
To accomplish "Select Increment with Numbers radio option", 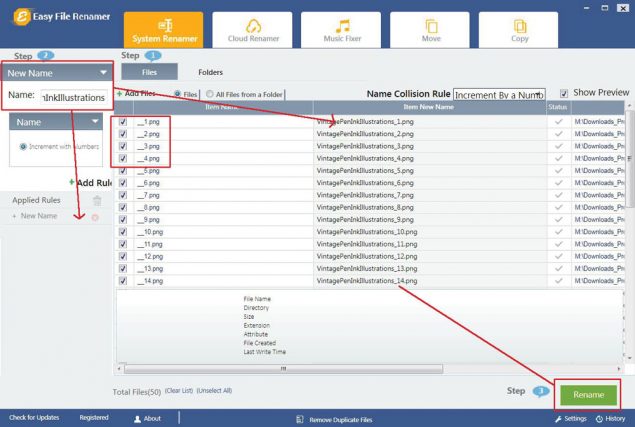I will click(x=23, y=147).
